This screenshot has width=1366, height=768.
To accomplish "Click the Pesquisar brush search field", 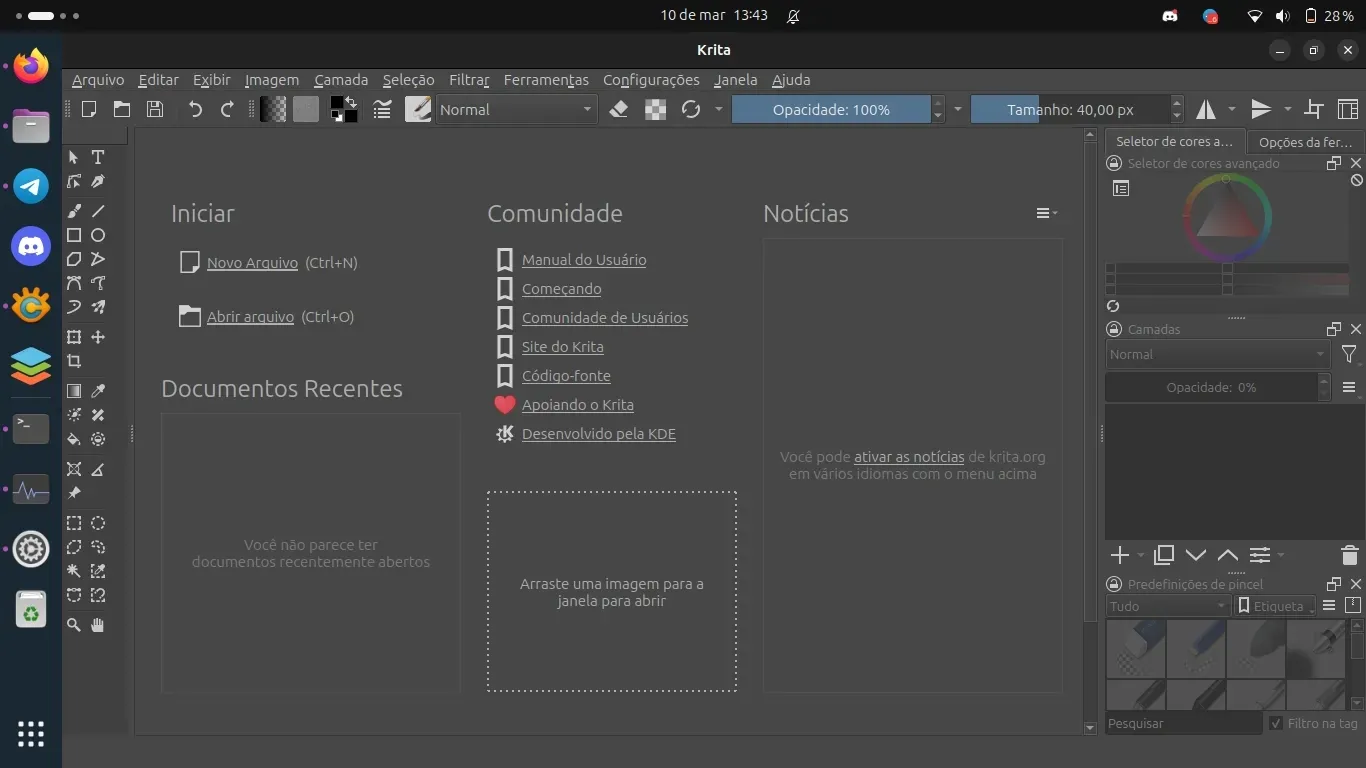I will tap(1183, 723).
